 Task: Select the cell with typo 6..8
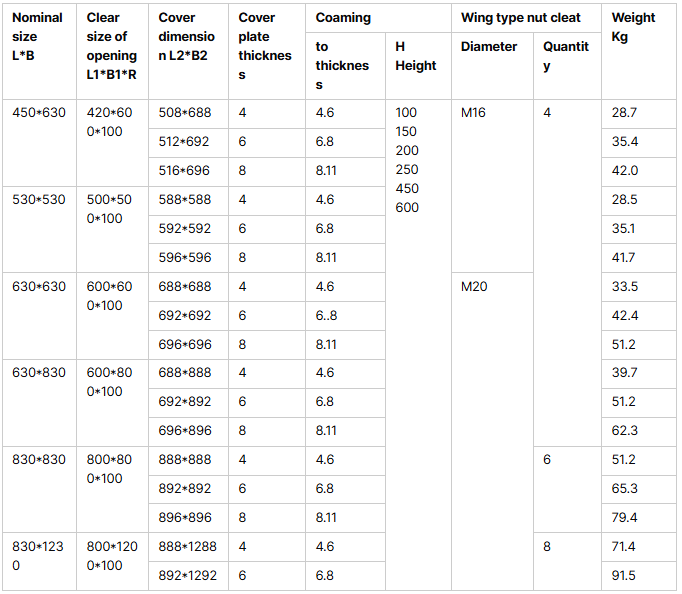[326, 316]
